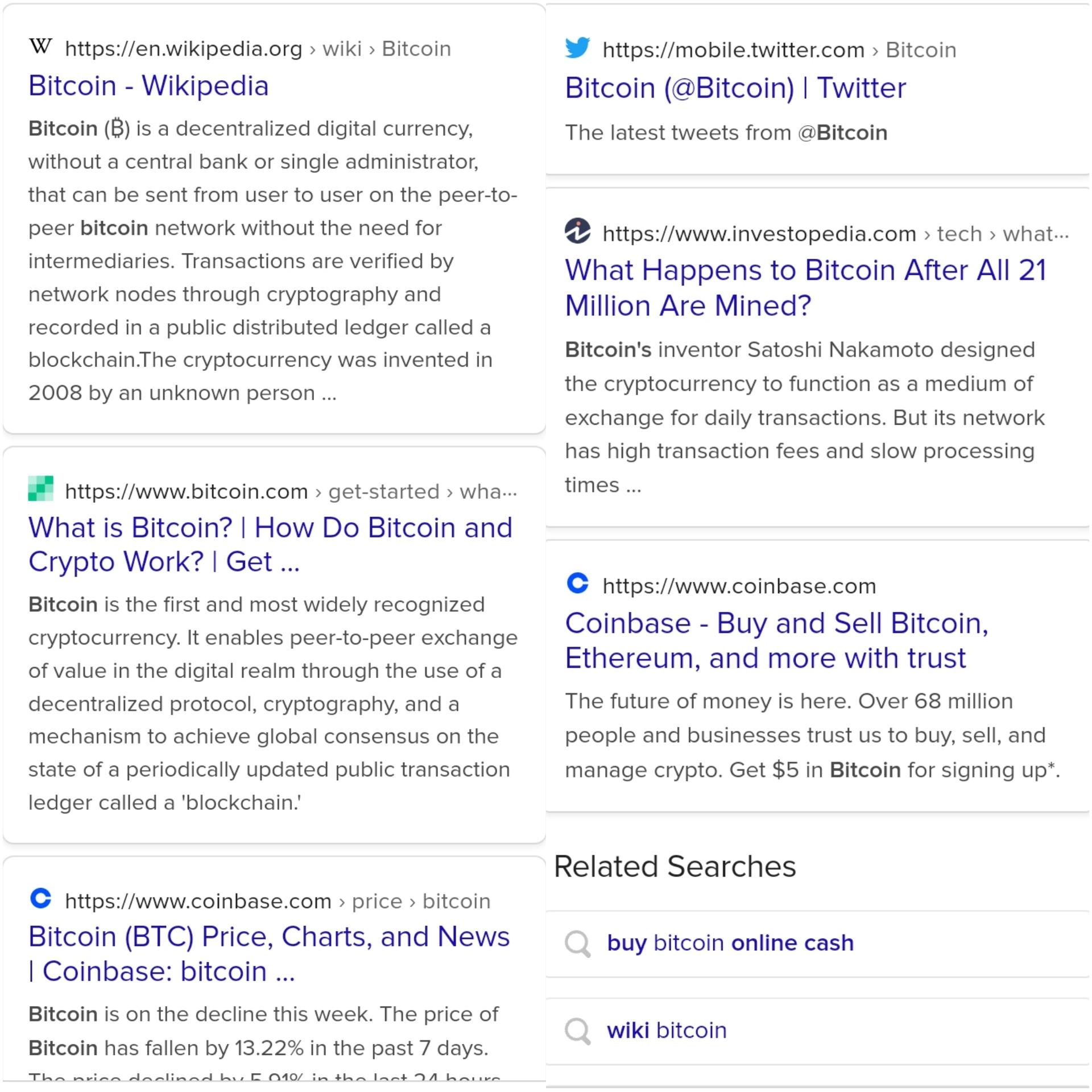Select related search wiki bitcoin
Screen dimensions: 1092x1092
[x=817, y=1031]
